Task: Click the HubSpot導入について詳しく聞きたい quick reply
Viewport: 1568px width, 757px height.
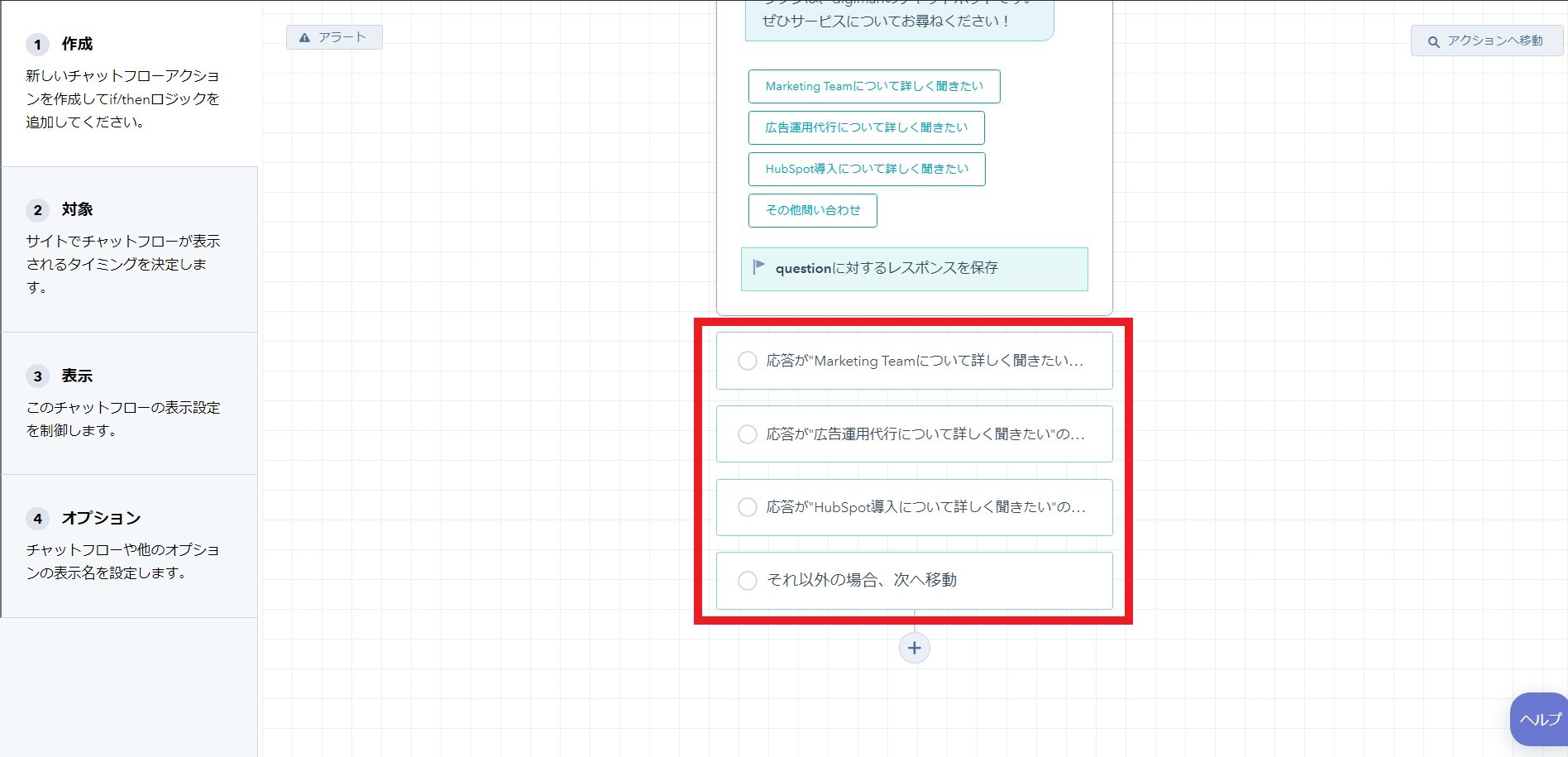Action: [867, 169]
